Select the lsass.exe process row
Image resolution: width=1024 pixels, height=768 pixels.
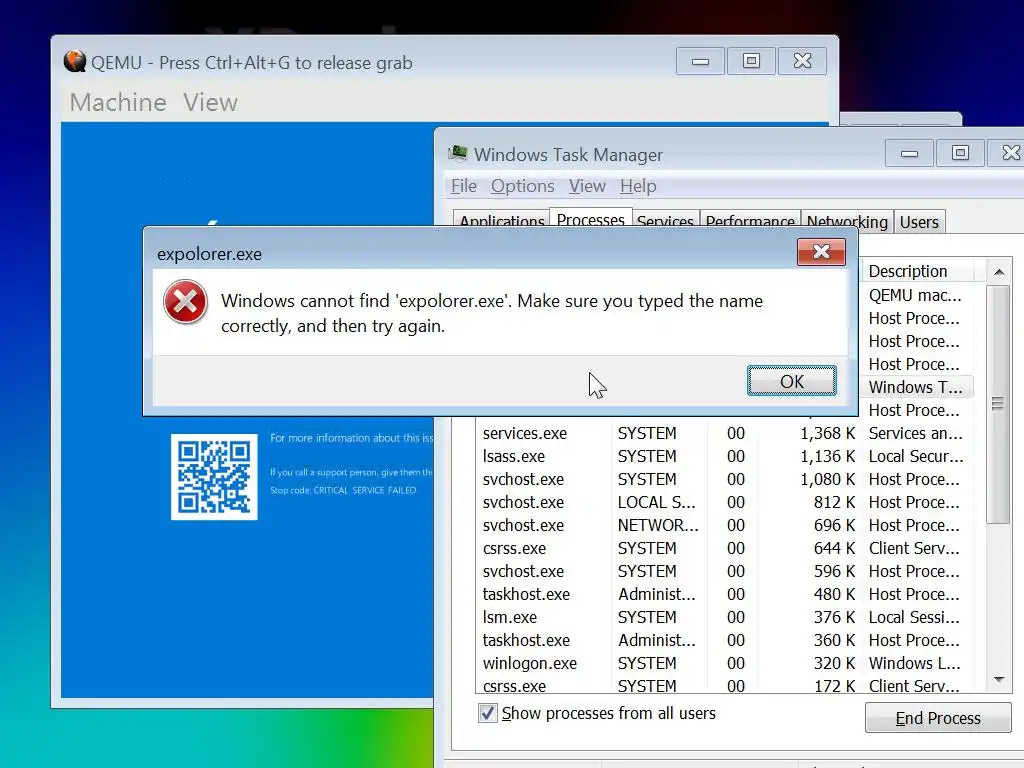[x=725, y=456]
